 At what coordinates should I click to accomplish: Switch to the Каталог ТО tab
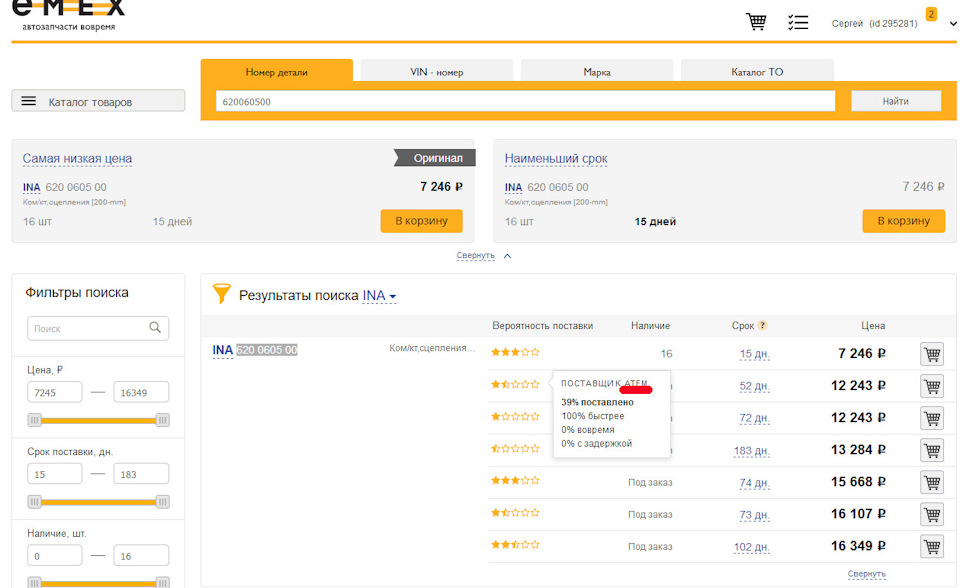click(x=757, y=72)
